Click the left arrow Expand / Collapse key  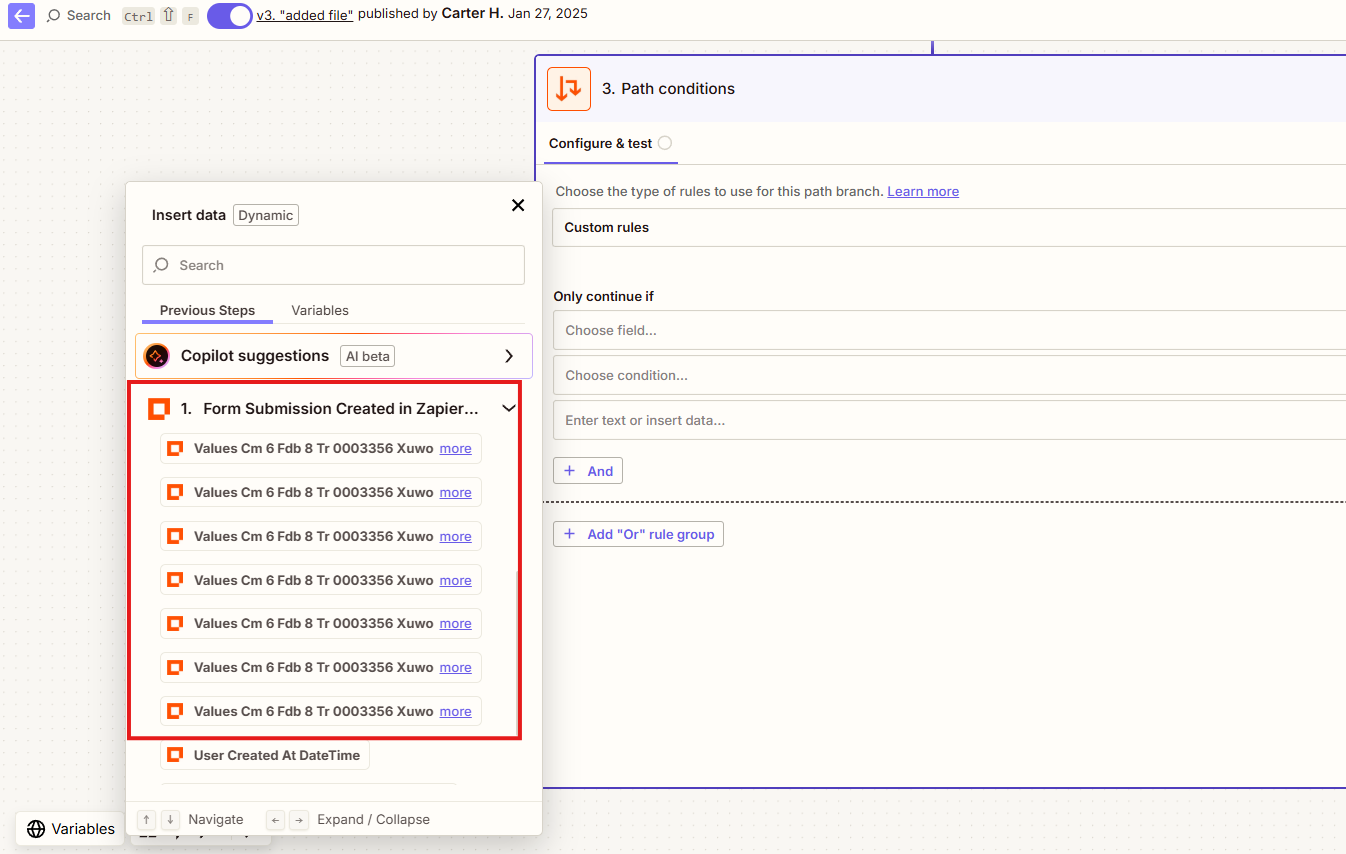[275, 819]
